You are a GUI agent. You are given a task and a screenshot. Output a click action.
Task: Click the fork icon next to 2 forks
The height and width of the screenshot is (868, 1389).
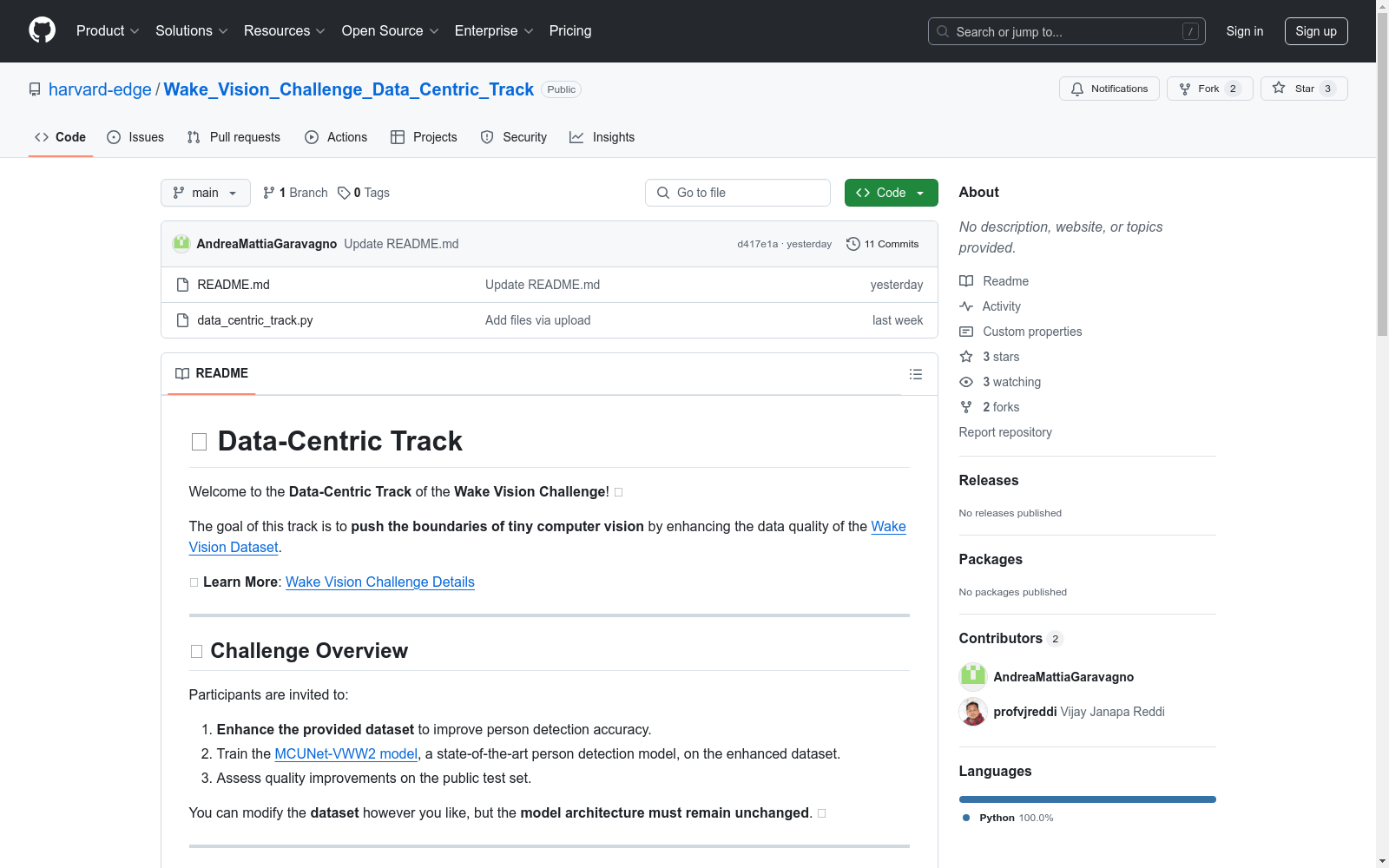[966, 407]
